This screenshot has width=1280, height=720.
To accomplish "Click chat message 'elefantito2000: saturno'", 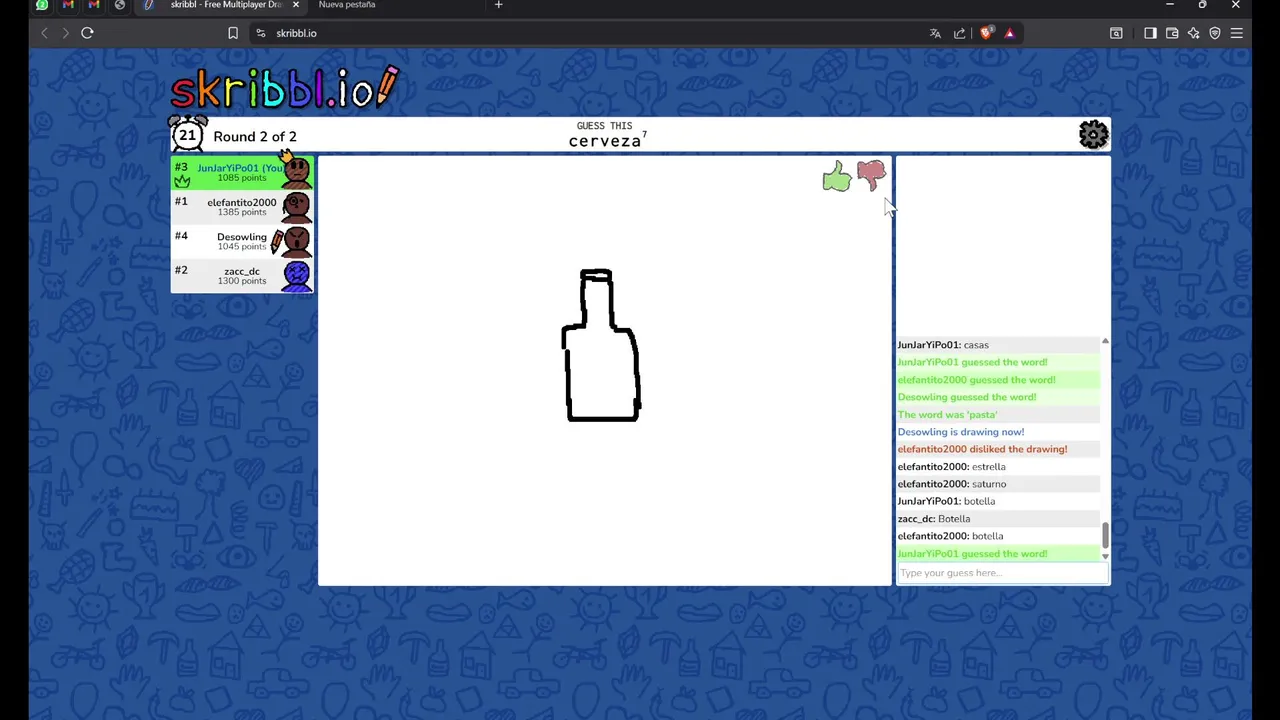I will pyautogui.click(x=951, y=484).
